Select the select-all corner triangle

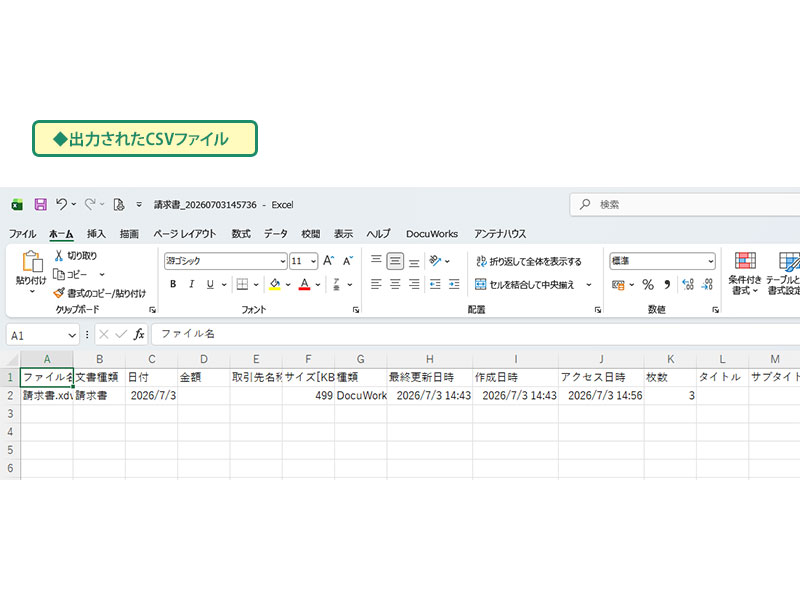tap(11, 359)
